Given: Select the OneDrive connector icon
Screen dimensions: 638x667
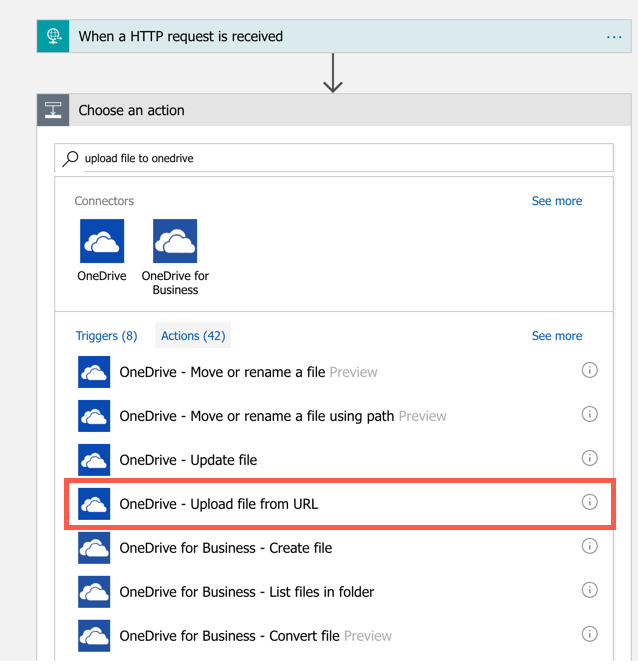Looking at the screenshot, I should click(102, 241).
